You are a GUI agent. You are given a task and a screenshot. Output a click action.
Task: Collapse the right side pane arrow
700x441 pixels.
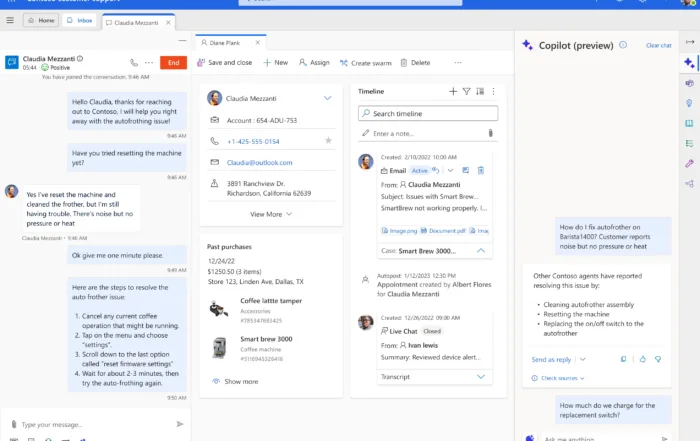tap(690, 42)
